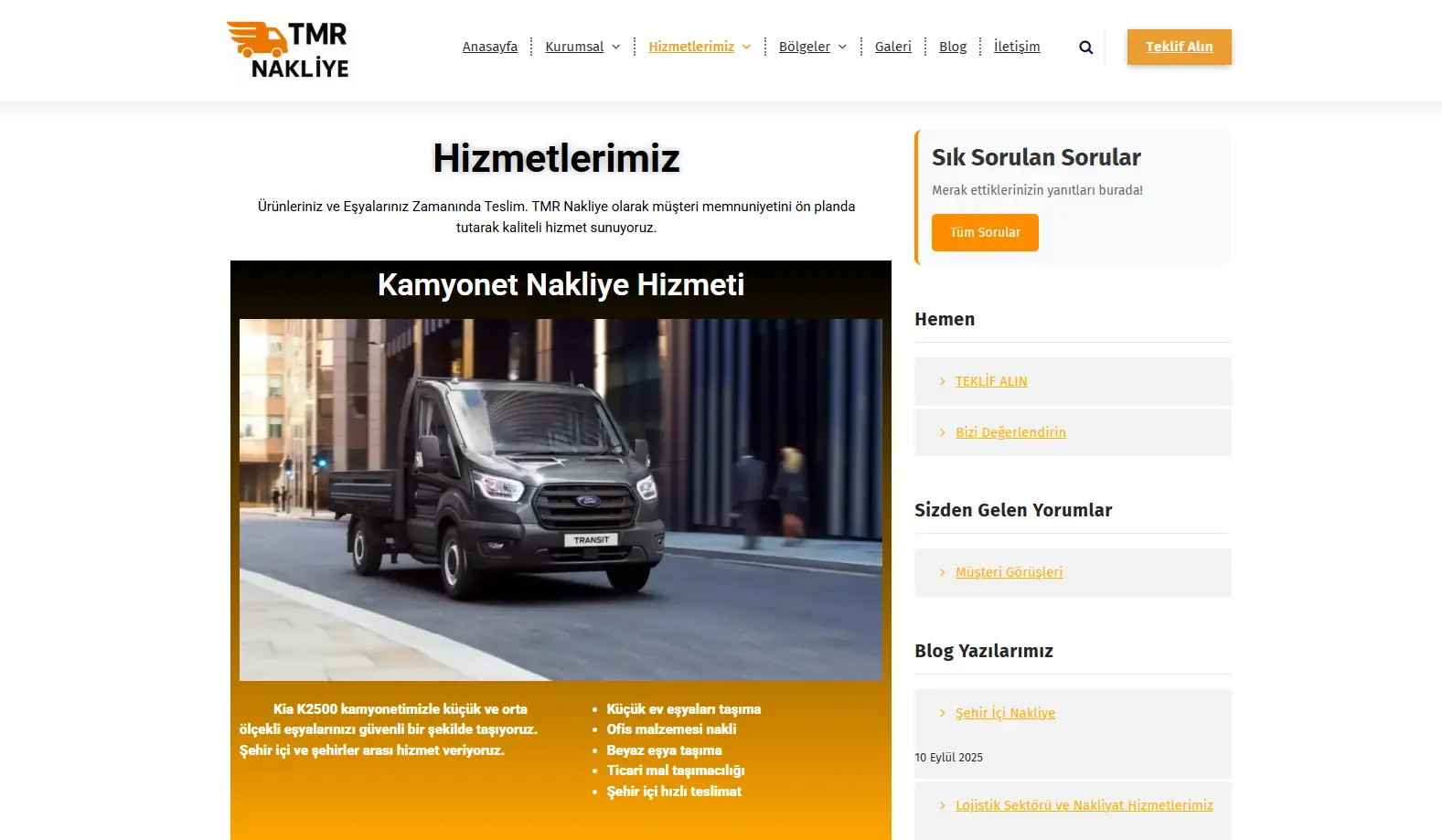Click the arrow icon beside TEKLİF ALIN
This screenshot has height=840, width=1442.
coord(942,381)
